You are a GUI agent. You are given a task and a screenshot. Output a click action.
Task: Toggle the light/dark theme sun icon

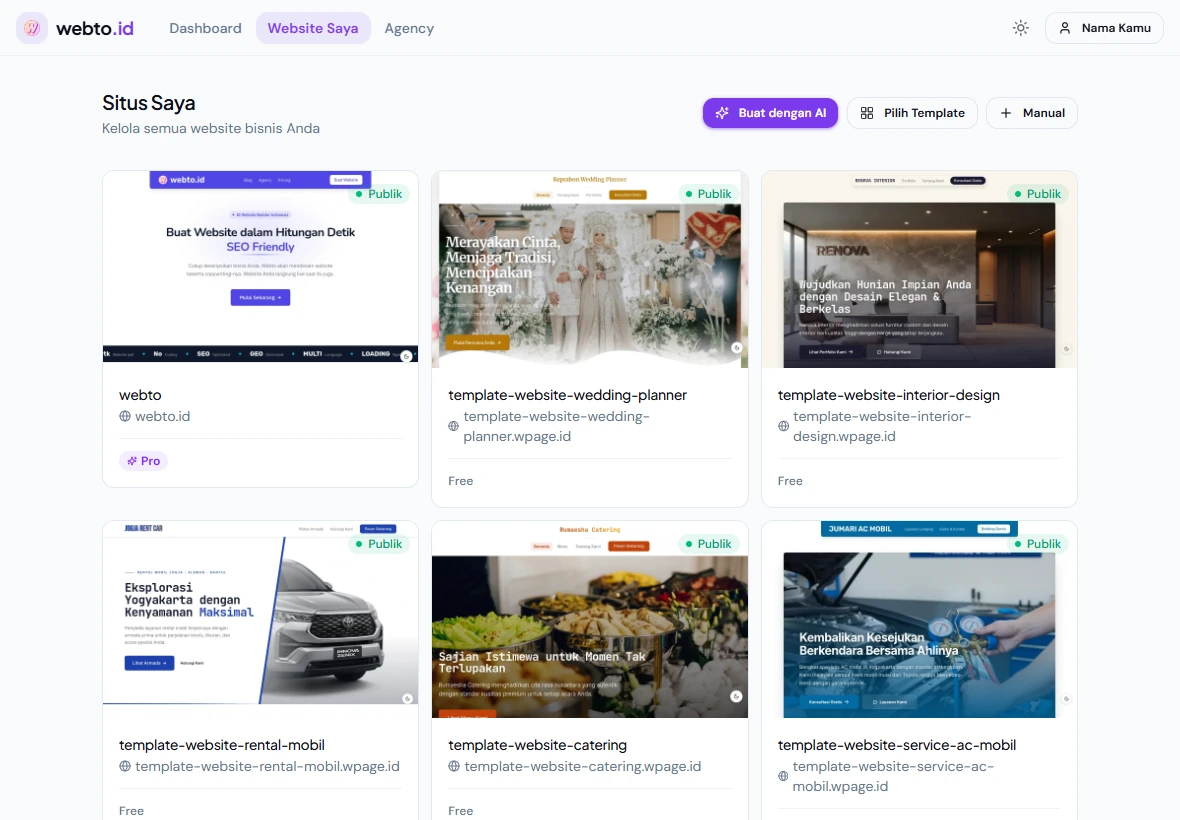[x=1020, y=28]
